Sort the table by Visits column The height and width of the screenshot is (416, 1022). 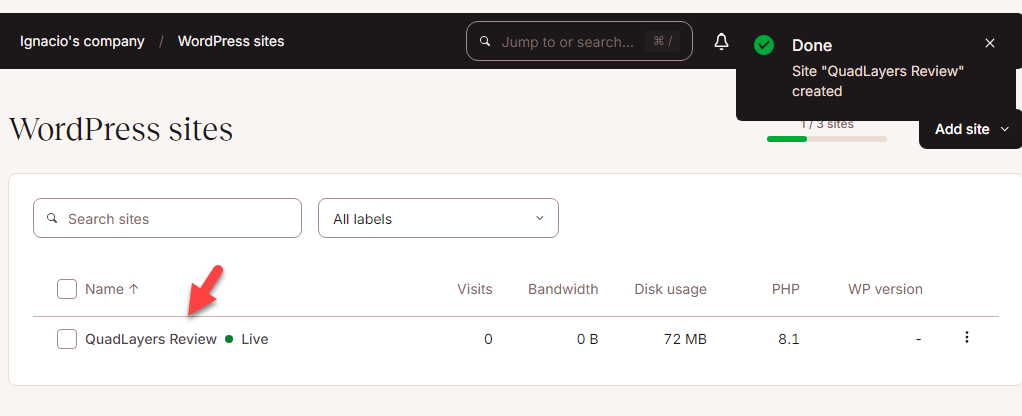pos(474,289)
